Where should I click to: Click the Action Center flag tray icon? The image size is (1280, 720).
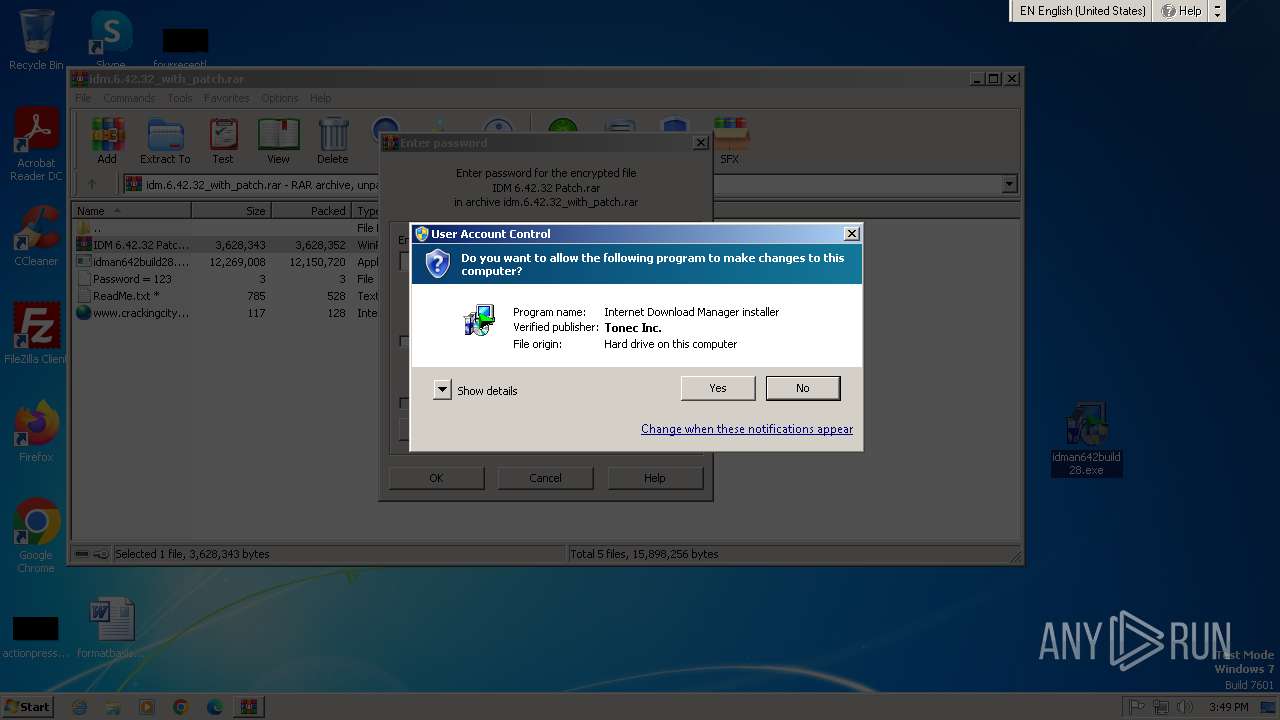[1137, 707]
